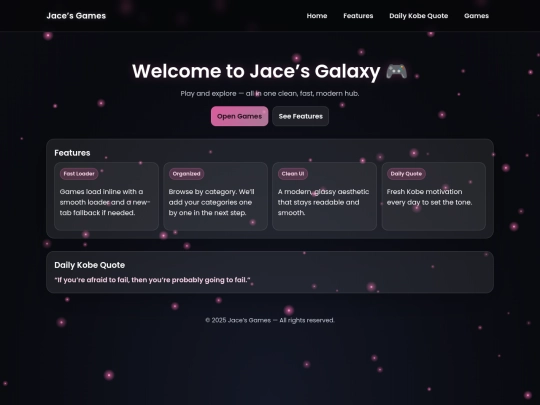The image size is (540, 405).
Task: Select the Organized badge
Action: [186, 174]
